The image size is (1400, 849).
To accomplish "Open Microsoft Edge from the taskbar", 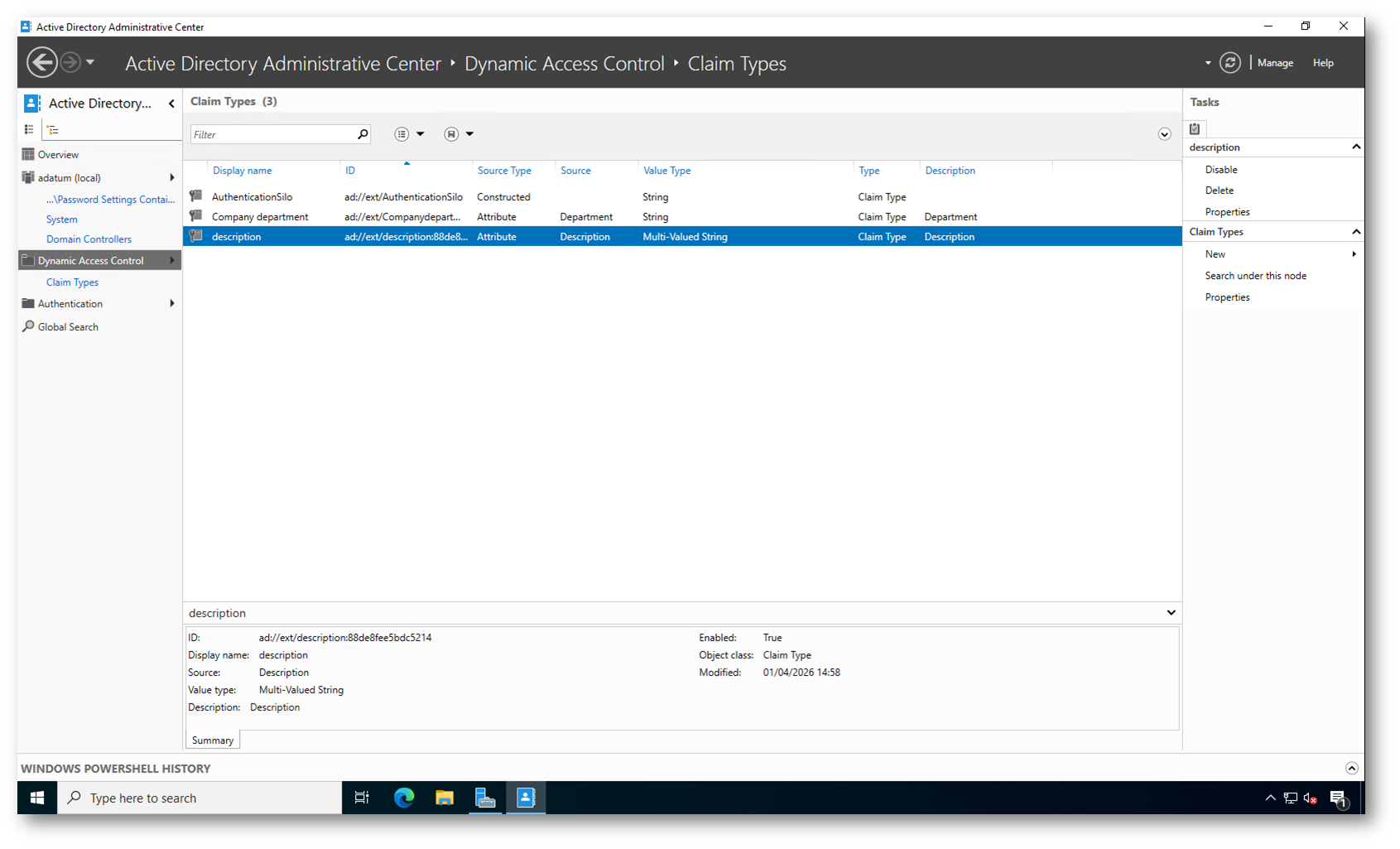I will (x=404, y=798).
